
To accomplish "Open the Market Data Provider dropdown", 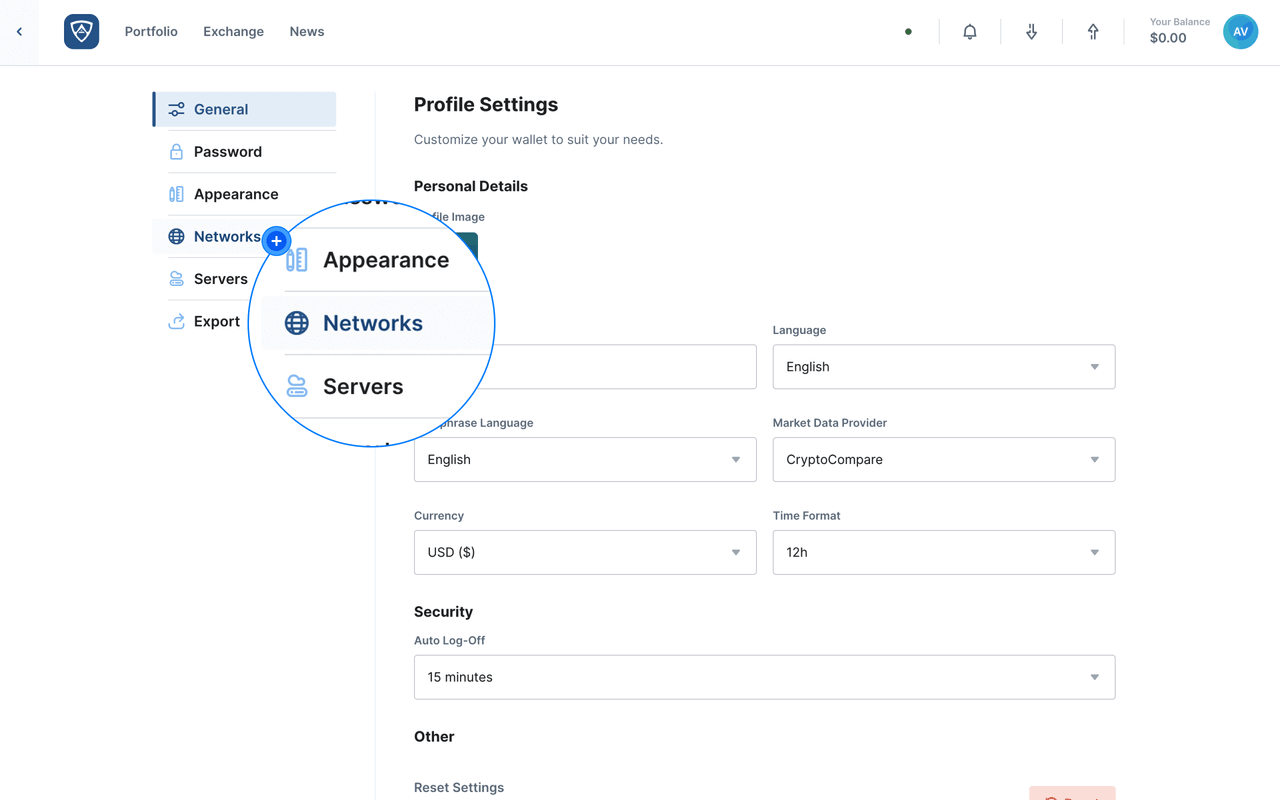I will click(x=943, y=460).
